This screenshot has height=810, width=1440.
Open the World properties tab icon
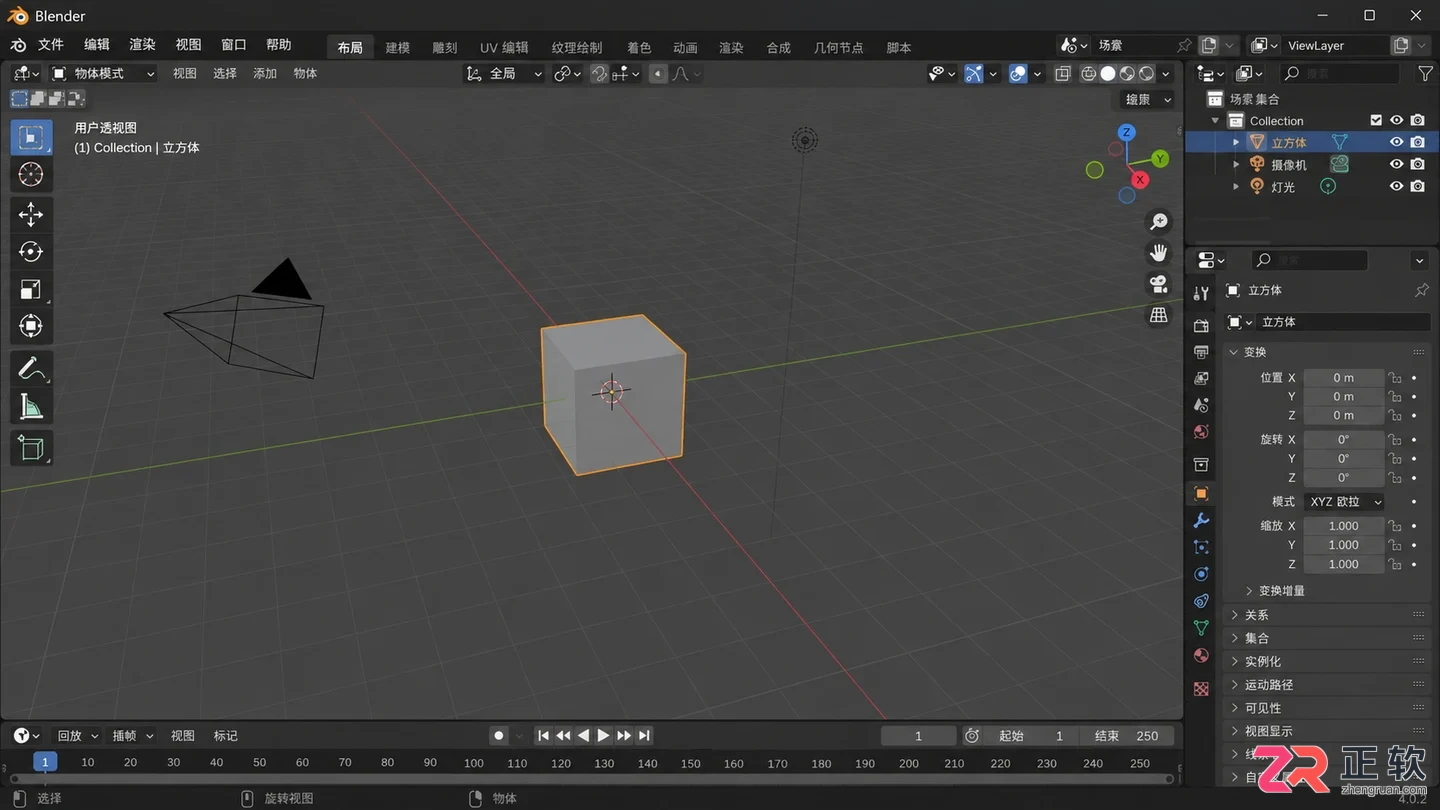tap(1201, 432)
